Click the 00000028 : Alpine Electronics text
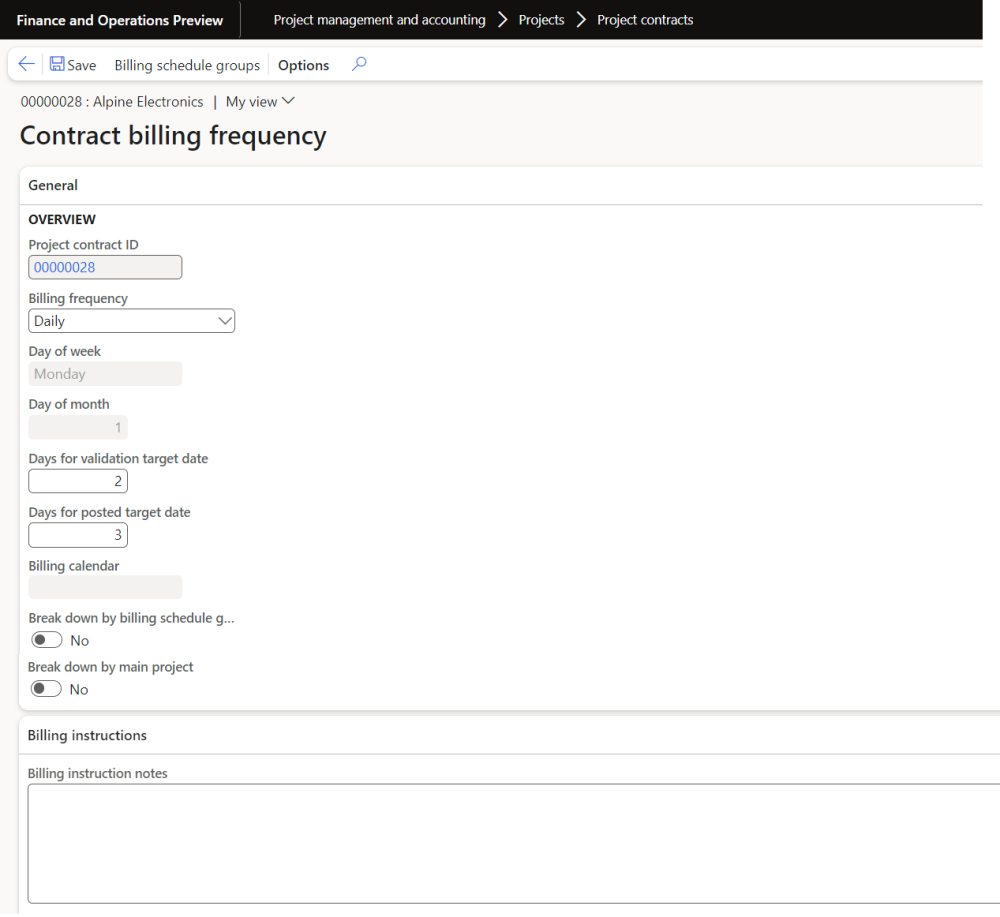Image resolution: width=1000 pixels, height=917 pixels. 112,101
